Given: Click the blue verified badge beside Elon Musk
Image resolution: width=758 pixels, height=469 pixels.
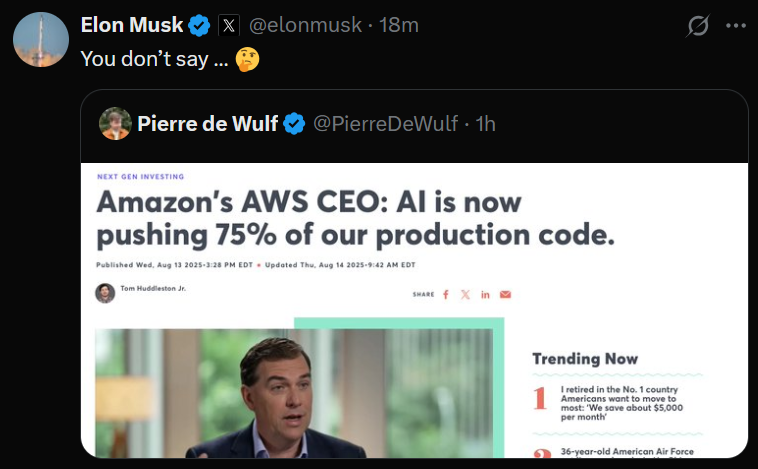Looking at the screenshot, I should click(200, 25).
